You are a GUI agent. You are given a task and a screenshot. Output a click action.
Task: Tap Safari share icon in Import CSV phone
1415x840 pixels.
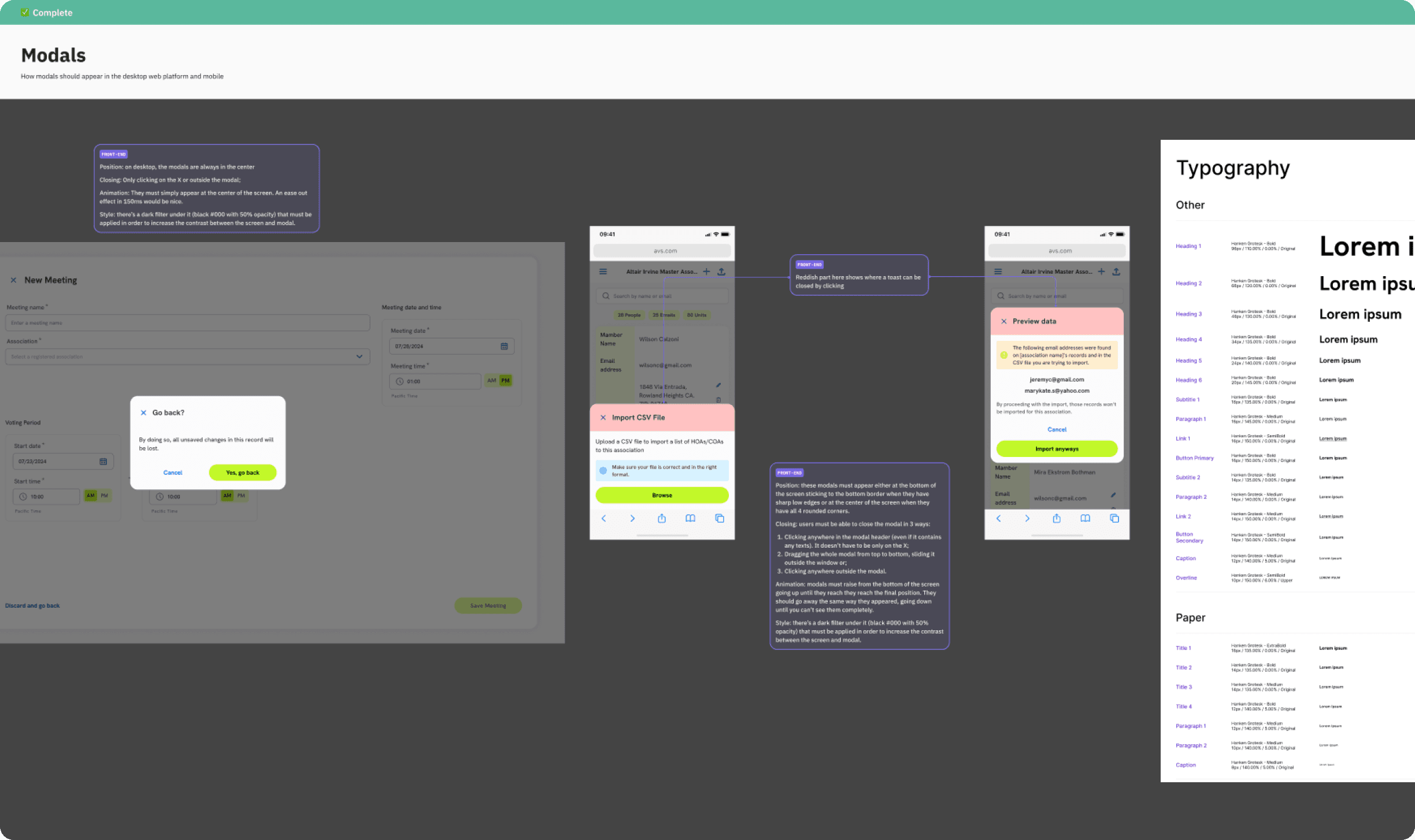662,518
